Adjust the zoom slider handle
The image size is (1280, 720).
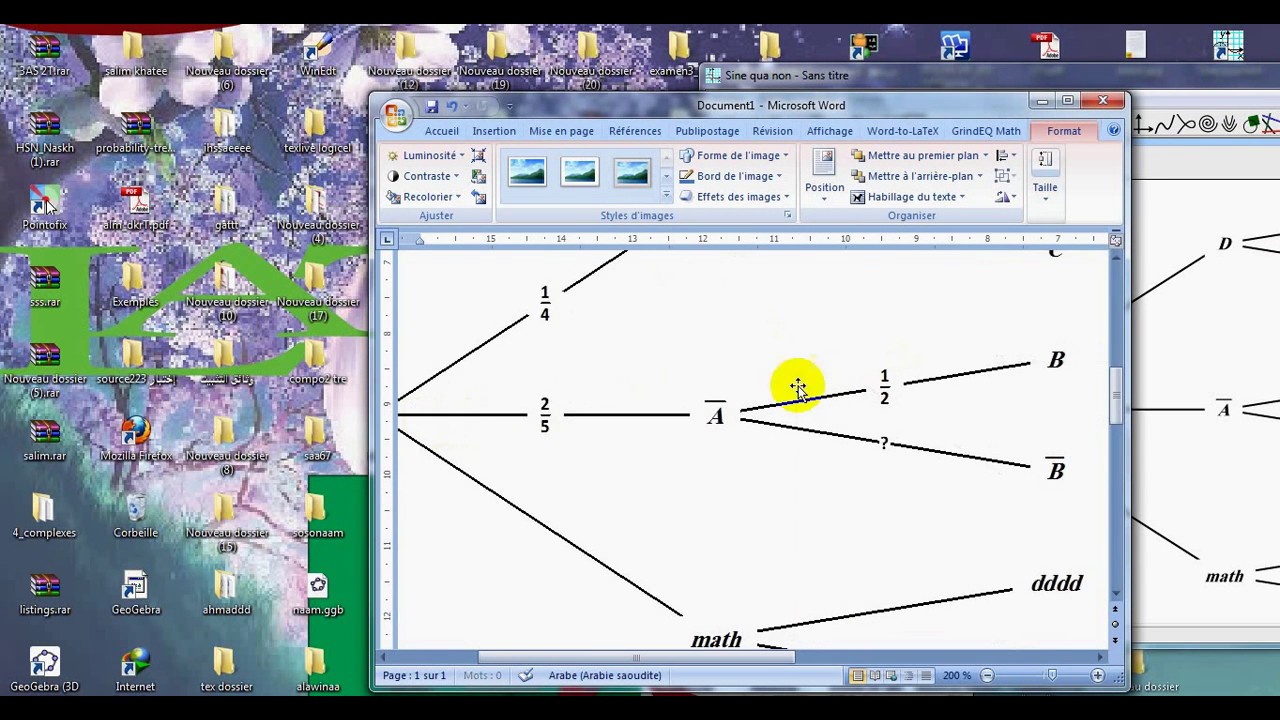(x=1052, y=676)
